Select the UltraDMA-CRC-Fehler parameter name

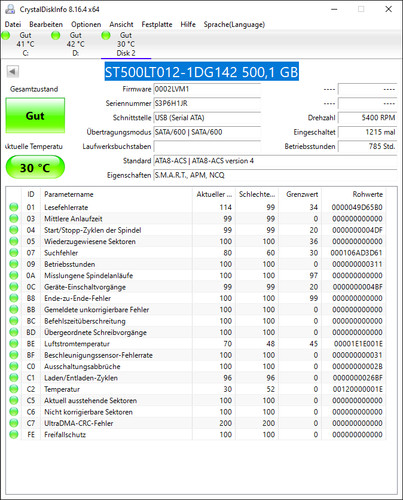point(79,423)
